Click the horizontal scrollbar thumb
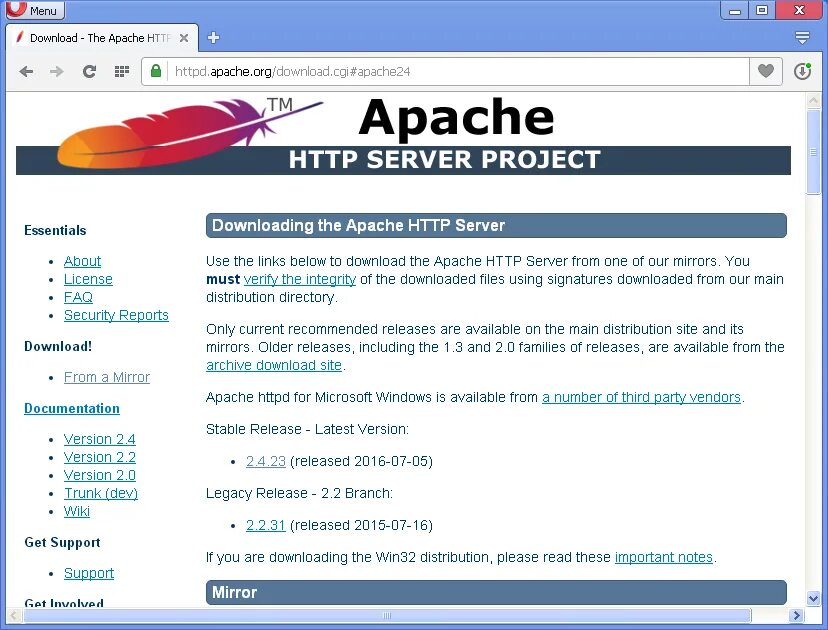828x630 pixels. click(x=387, y=615)
